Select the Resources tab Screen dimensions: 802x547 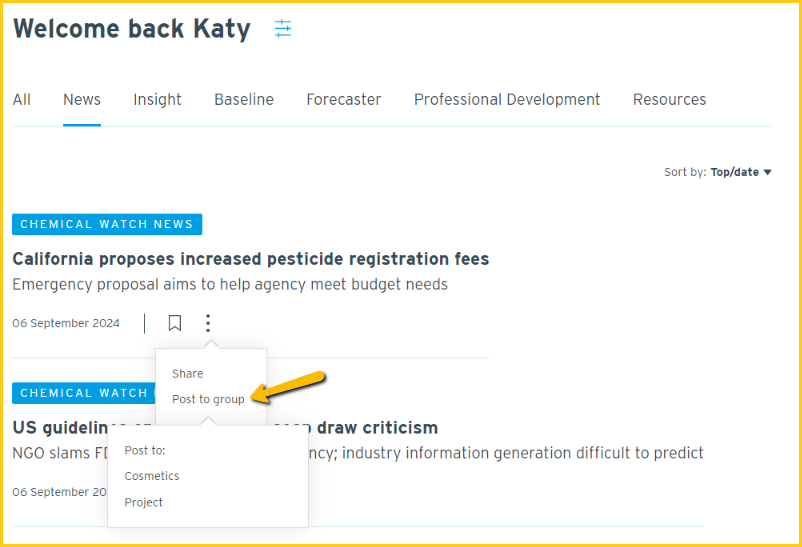tap(670, 99)
